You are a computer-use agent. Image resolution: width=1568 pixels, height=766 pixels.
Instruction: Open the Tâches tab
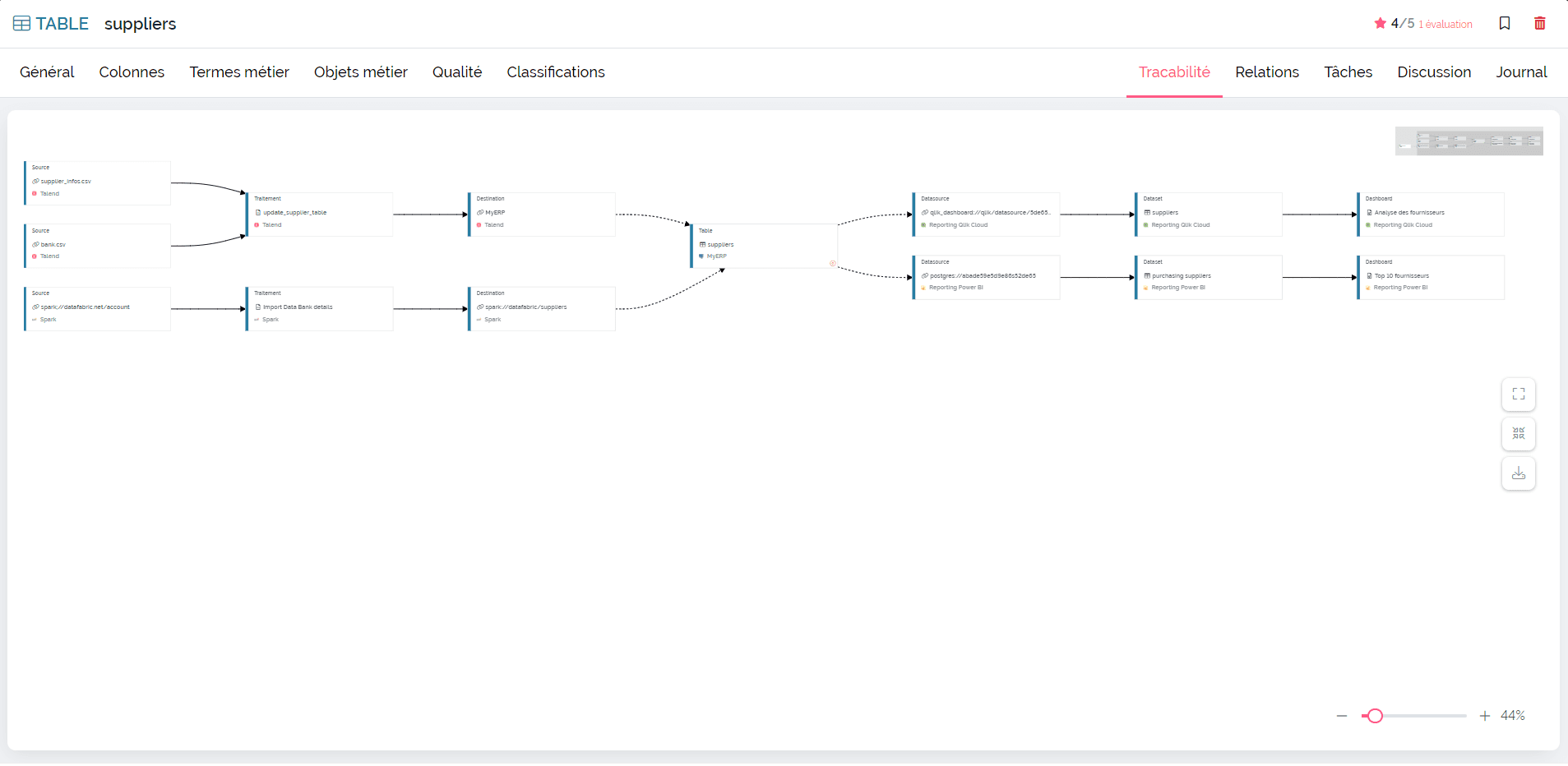click(1348, 72)
